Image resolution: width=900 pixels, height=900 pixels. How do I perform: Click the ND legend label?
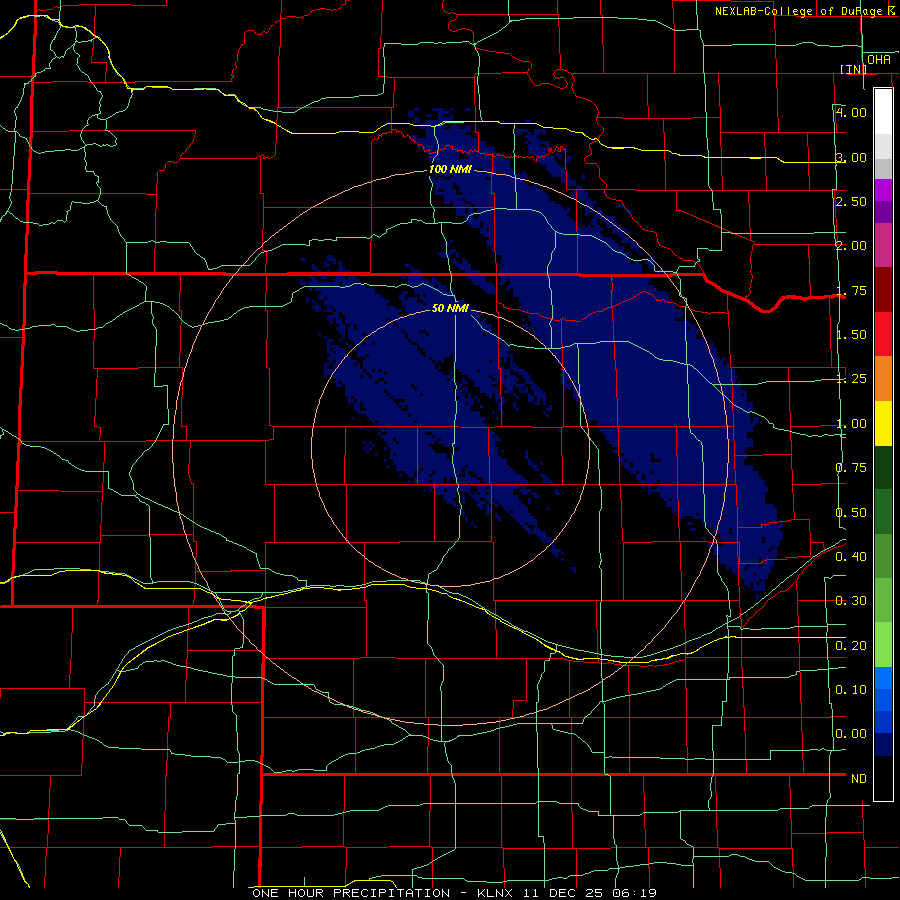[x=859, y=779]
